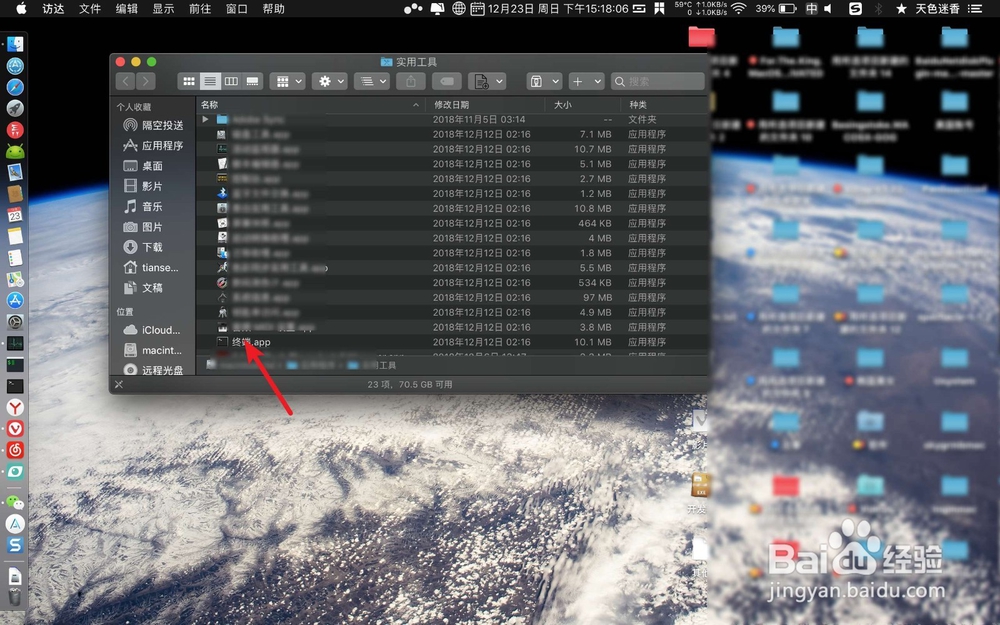
Task: Select list view in Finder toolbar
Action: click(x=210, y=82)
